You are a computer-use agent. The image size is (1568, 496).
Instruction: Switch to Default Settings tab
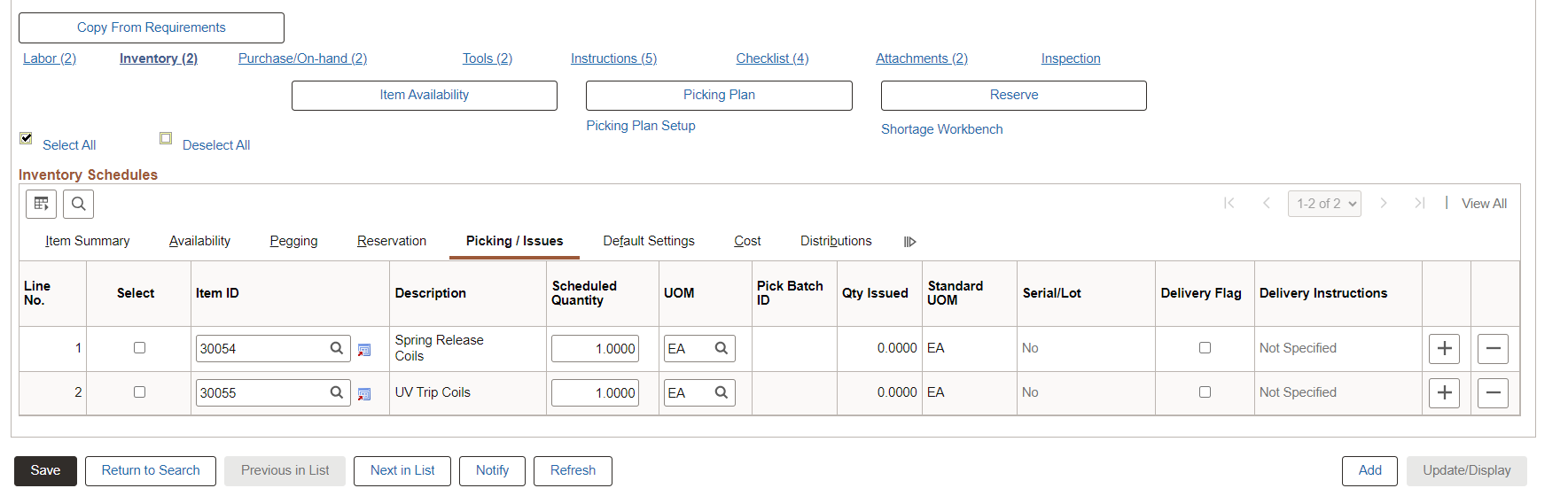[649, 241]
